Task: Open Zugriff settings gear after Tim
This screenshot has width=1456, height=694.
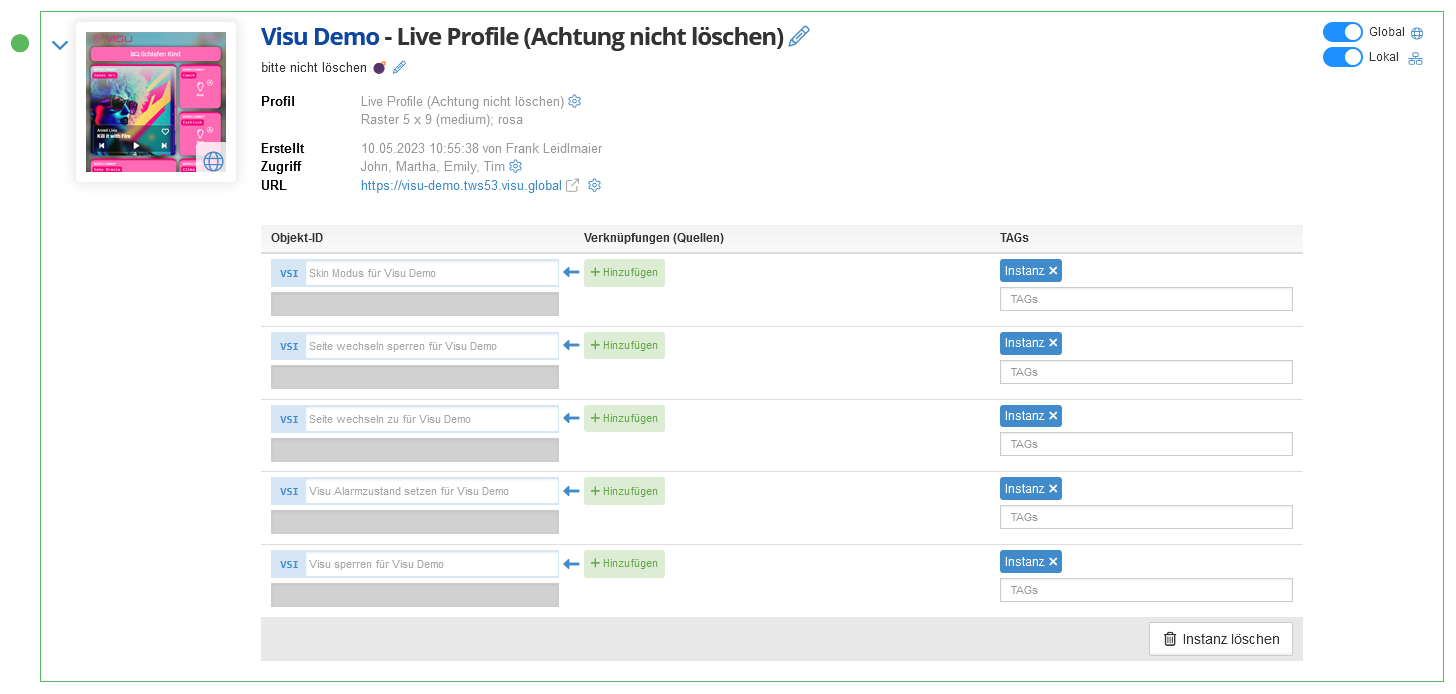Action: pos(516,166)
